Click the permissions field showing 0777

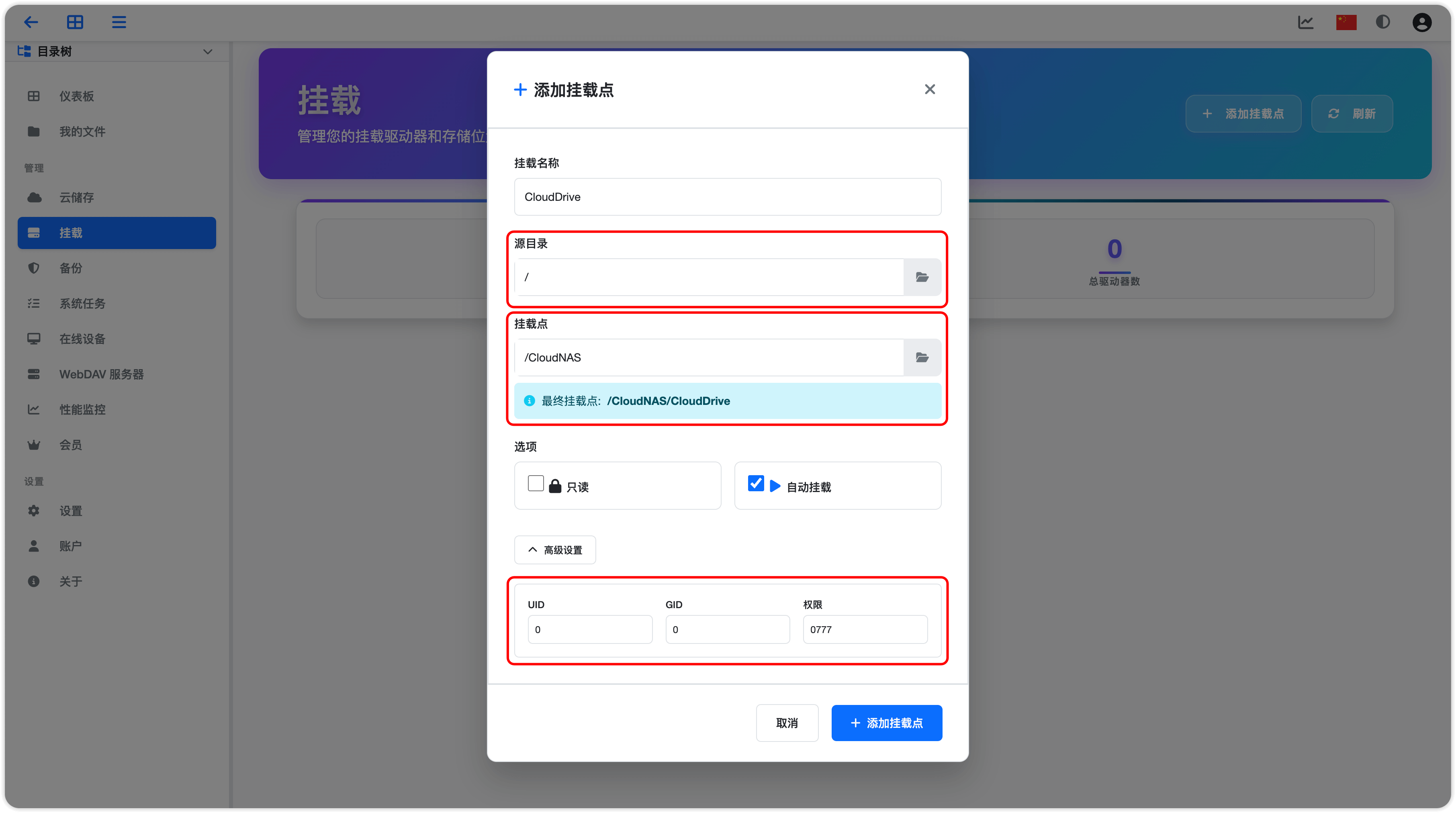tap(865, 629)
